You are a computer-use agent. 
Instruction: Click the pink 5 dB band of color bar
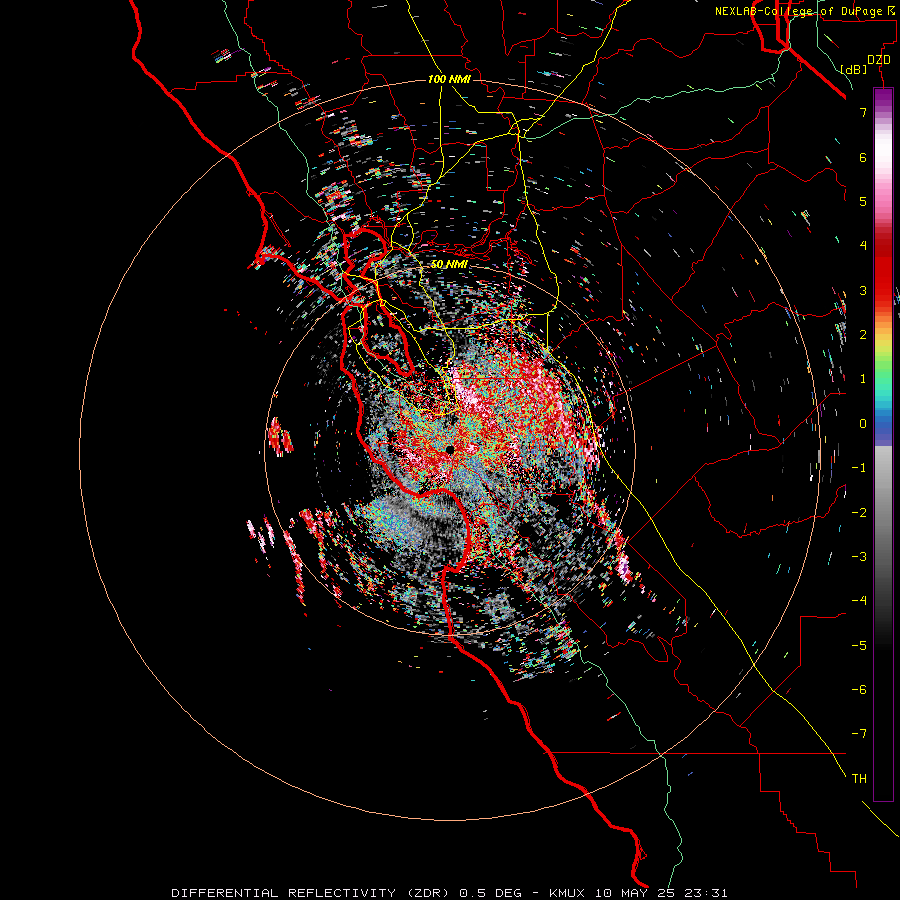(883, 201)
